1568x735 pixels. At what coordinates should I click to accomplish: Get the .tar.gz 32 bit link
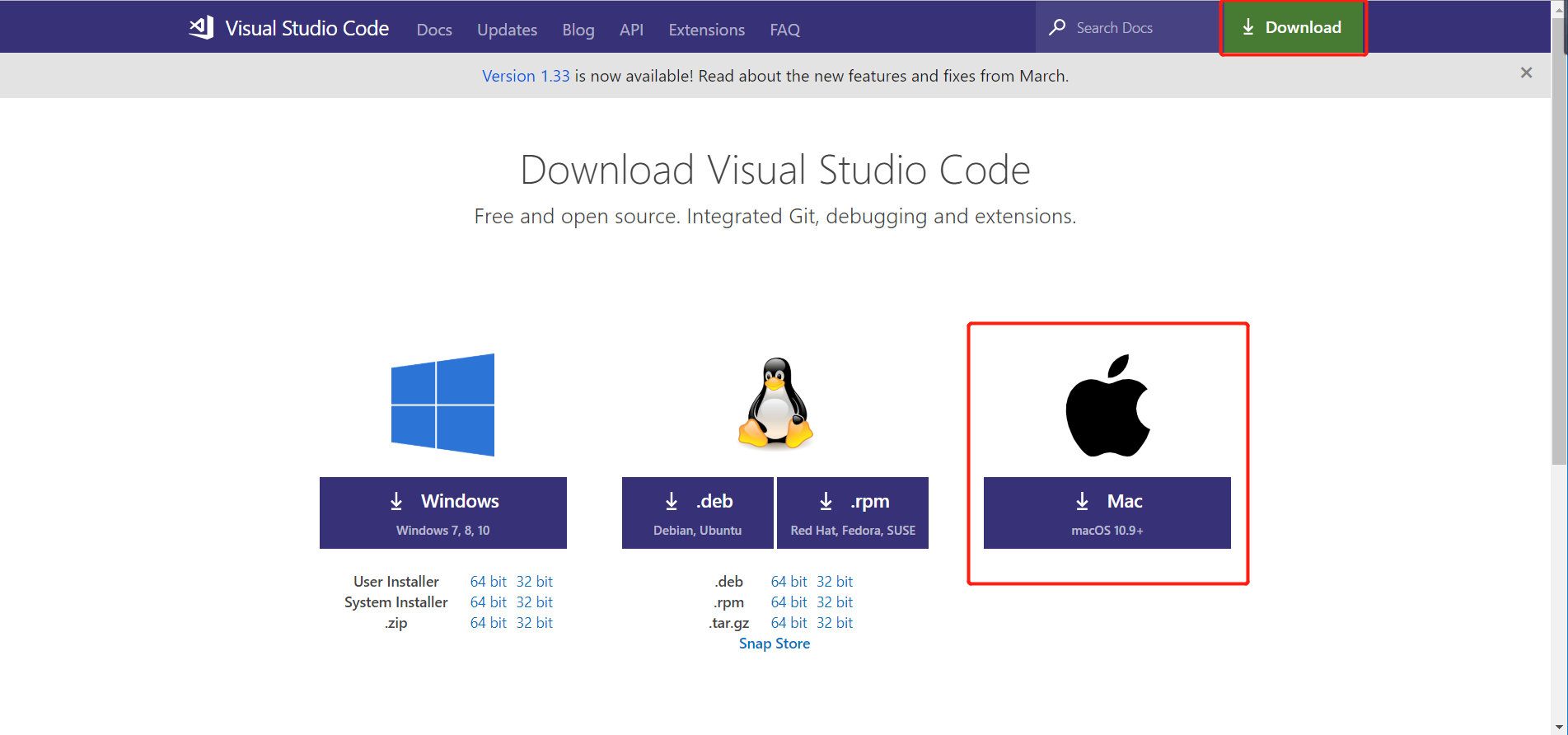point(835,623)
